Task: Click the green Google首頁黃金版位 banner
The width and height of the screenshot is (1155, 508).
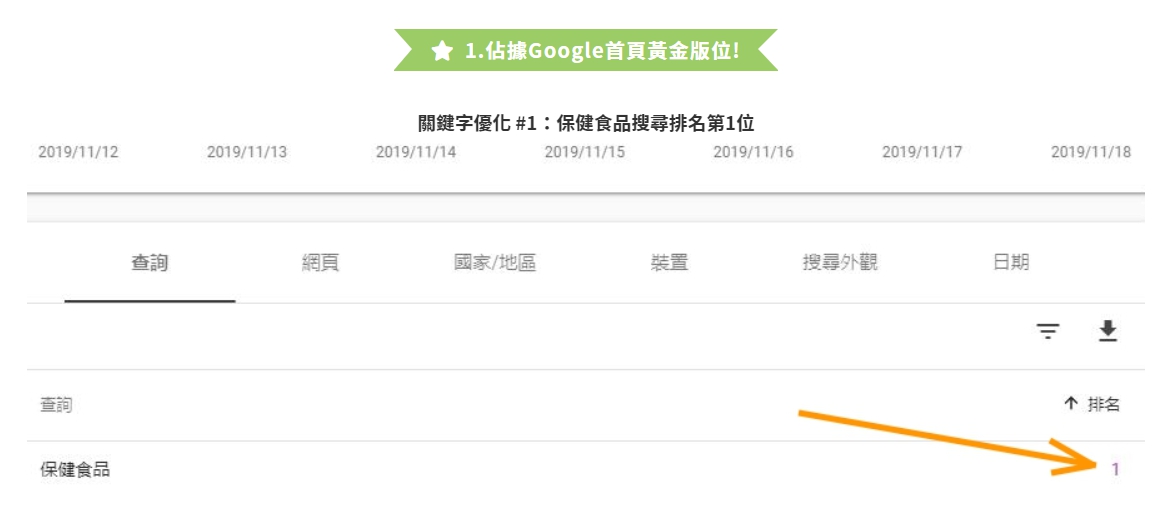Action: click(586, 50)
